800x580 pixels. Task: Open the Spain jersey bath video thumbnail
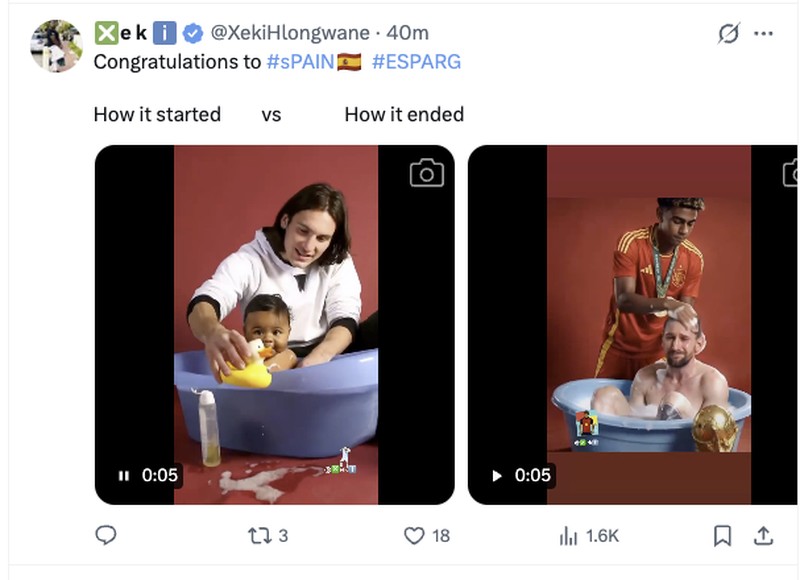(633, 325)
